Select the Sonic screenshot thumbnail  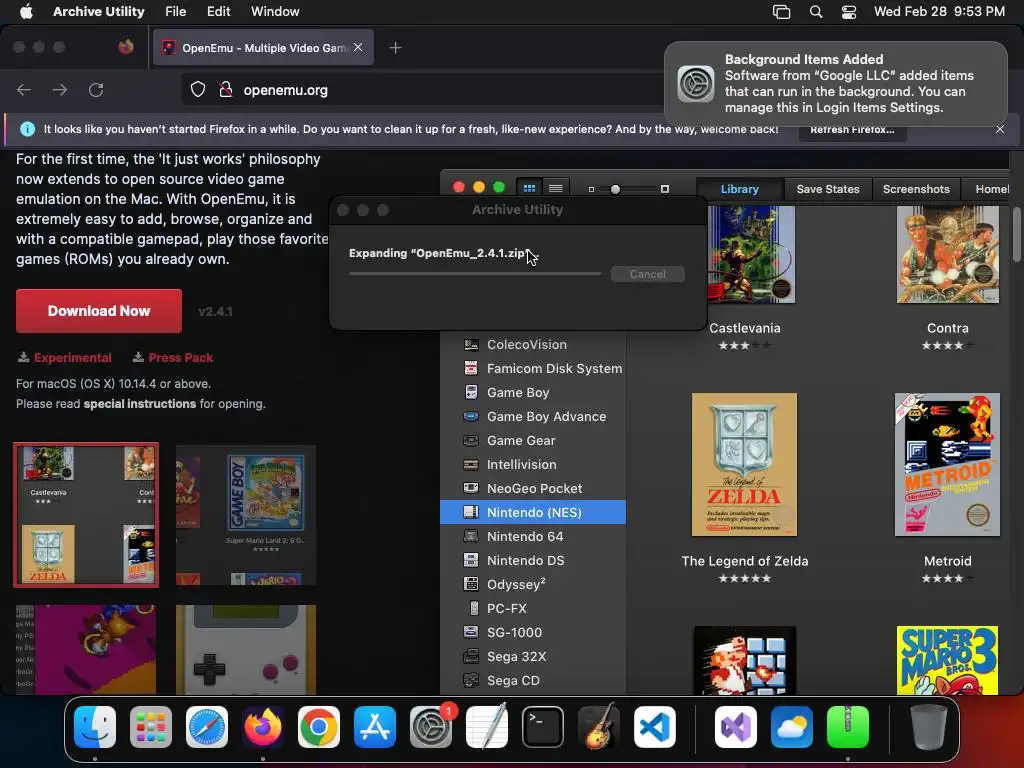86,649
